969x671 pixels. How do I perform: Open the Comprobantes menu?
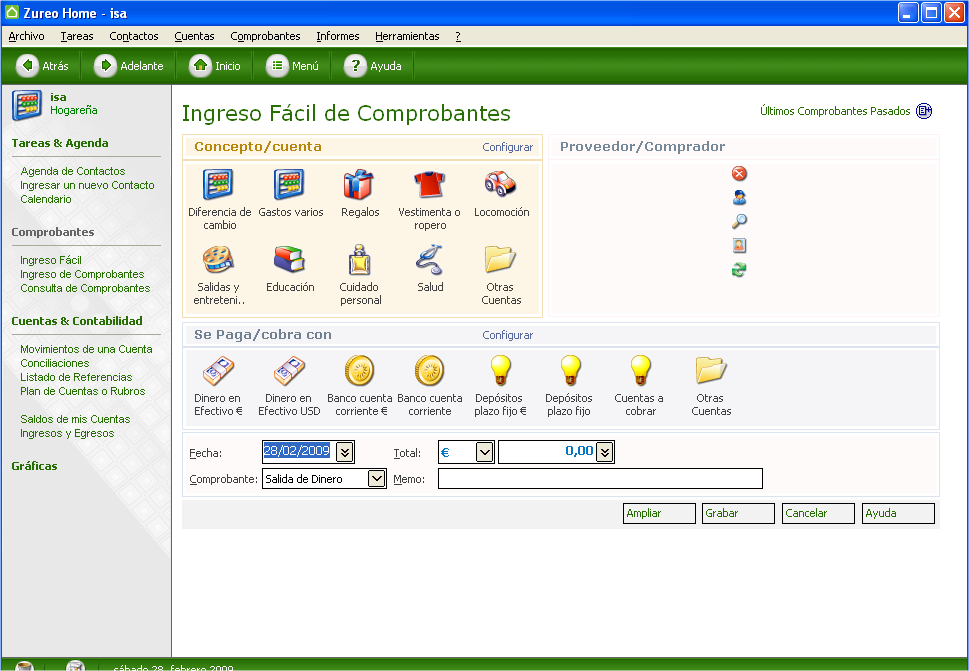[x=265, y=36]
